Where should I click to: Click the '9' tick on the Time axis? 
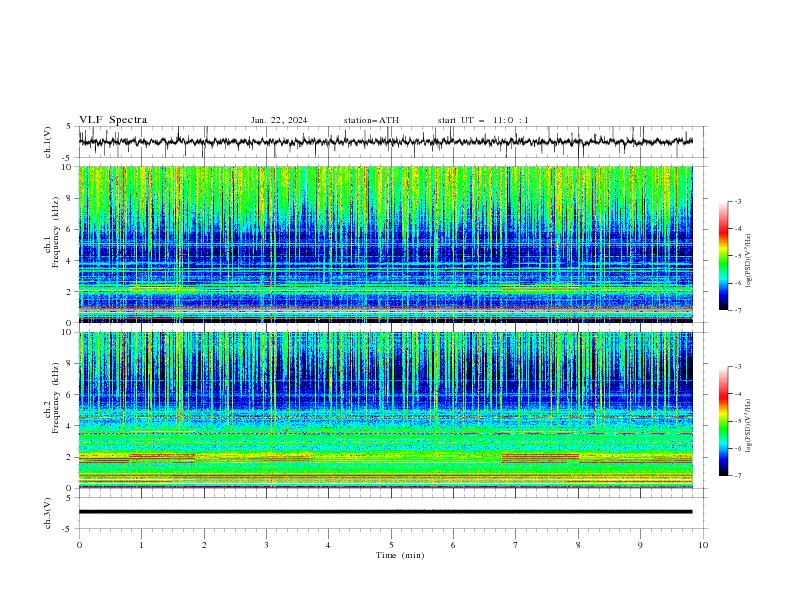pos(640,545)
